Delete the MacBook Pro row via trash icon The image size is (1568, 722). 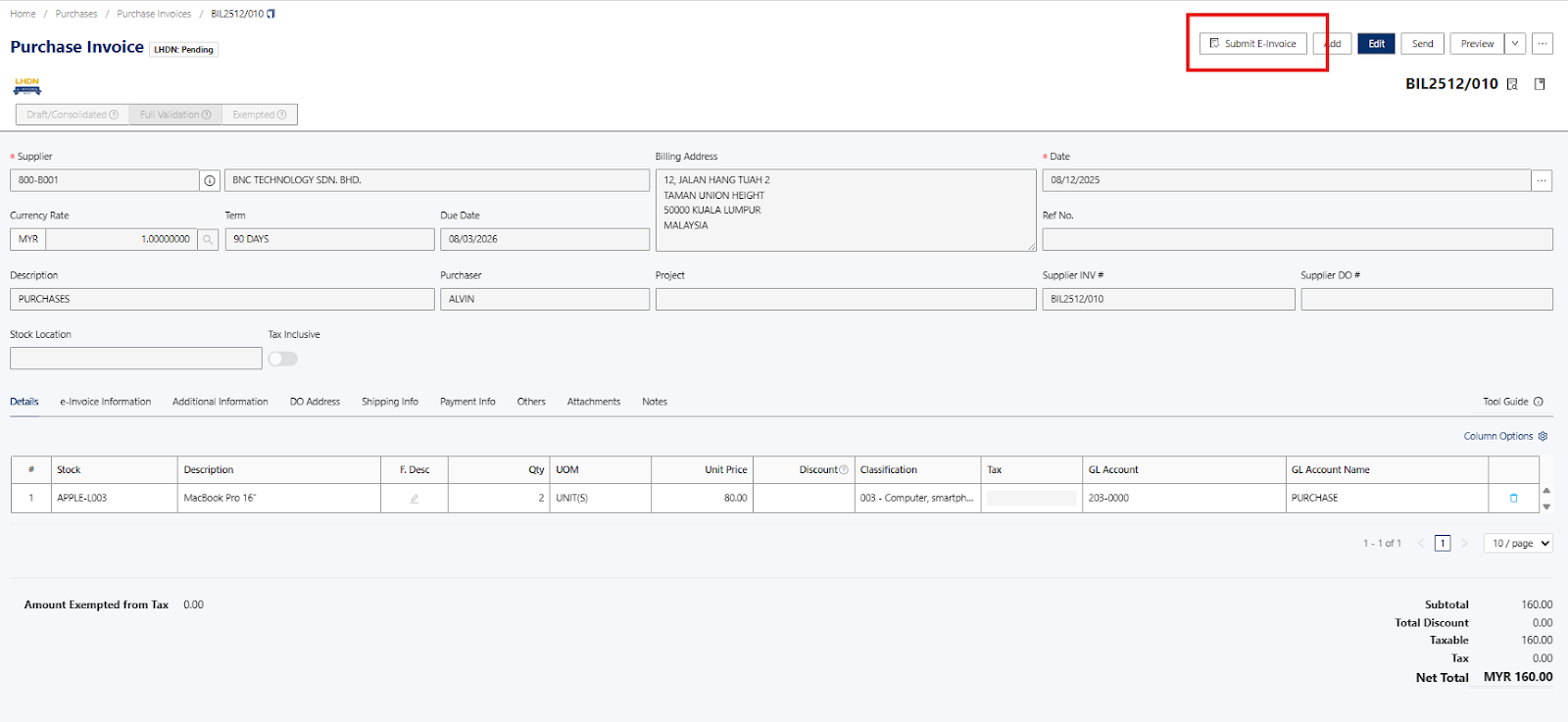pyautogui.click(x=1513, y=498)
